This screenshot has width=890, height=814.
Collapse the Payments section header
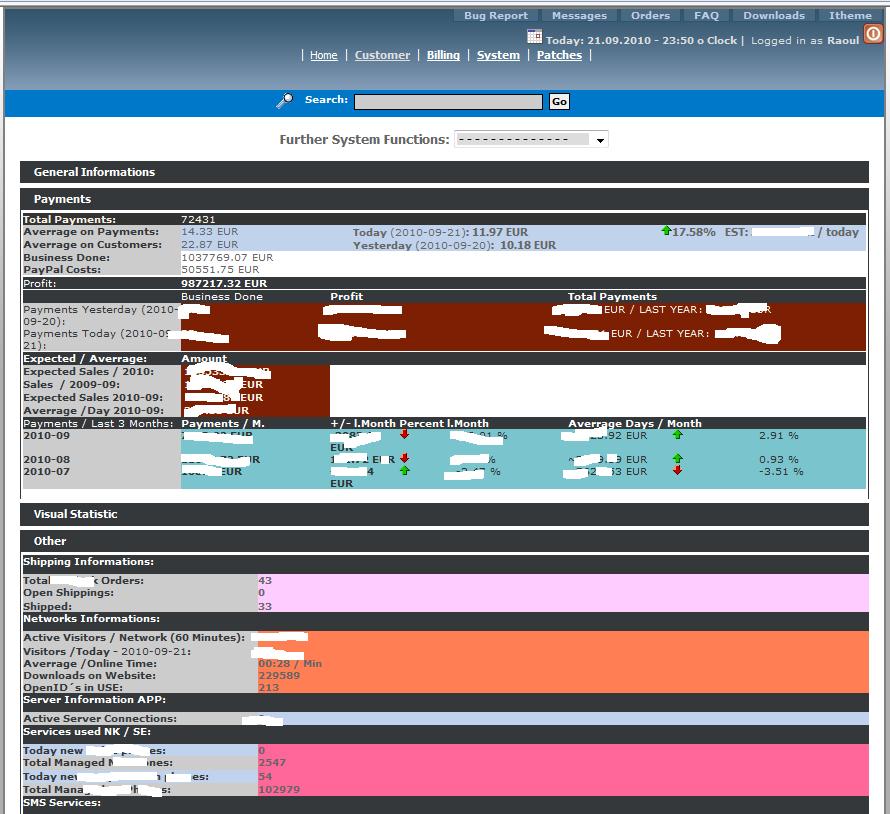(x=62, y=199)
